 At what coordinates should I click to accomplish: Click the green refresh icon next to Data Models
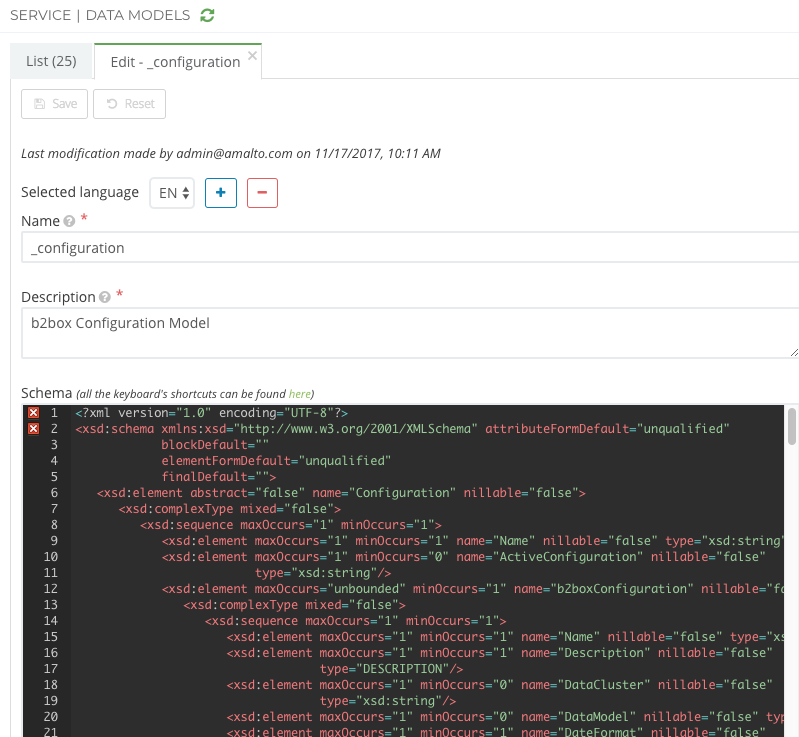pos(207,15)
